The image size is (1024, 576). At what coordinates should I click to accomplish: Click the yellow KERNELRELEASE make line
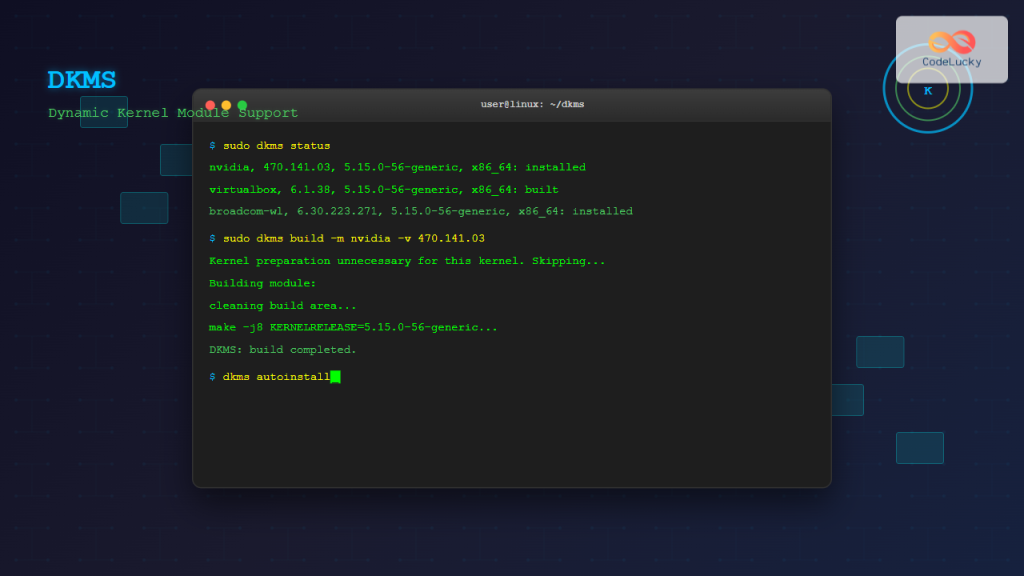[352, 327]
